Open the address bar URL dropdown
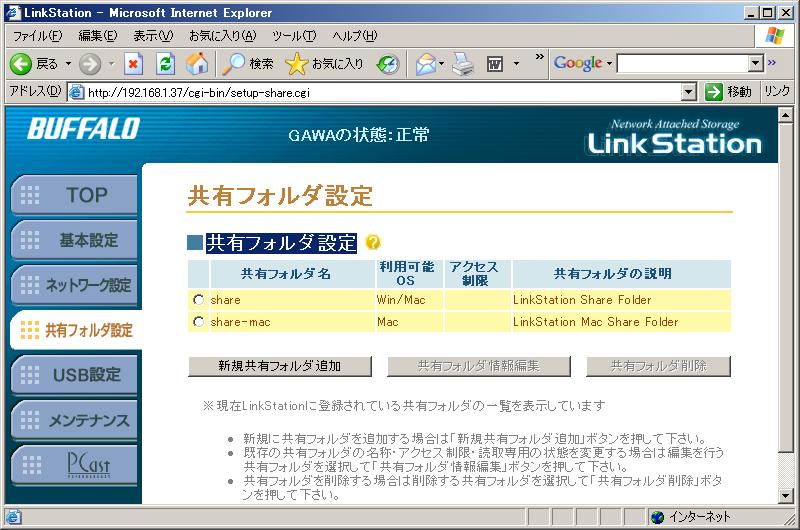The width and height of the screenshot is (800, 530). (x=689, y=92)
